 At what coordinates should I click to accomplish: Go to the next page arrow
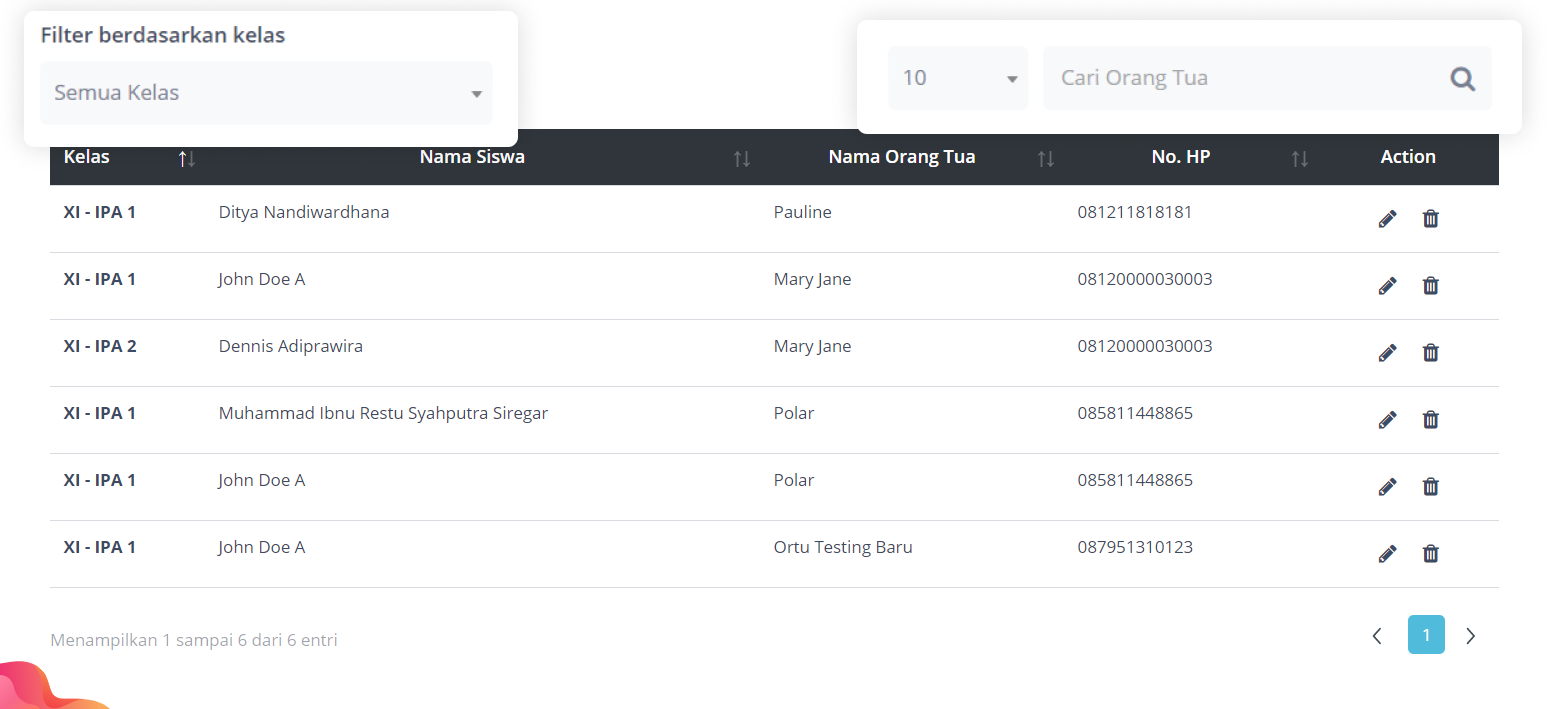1470,636
